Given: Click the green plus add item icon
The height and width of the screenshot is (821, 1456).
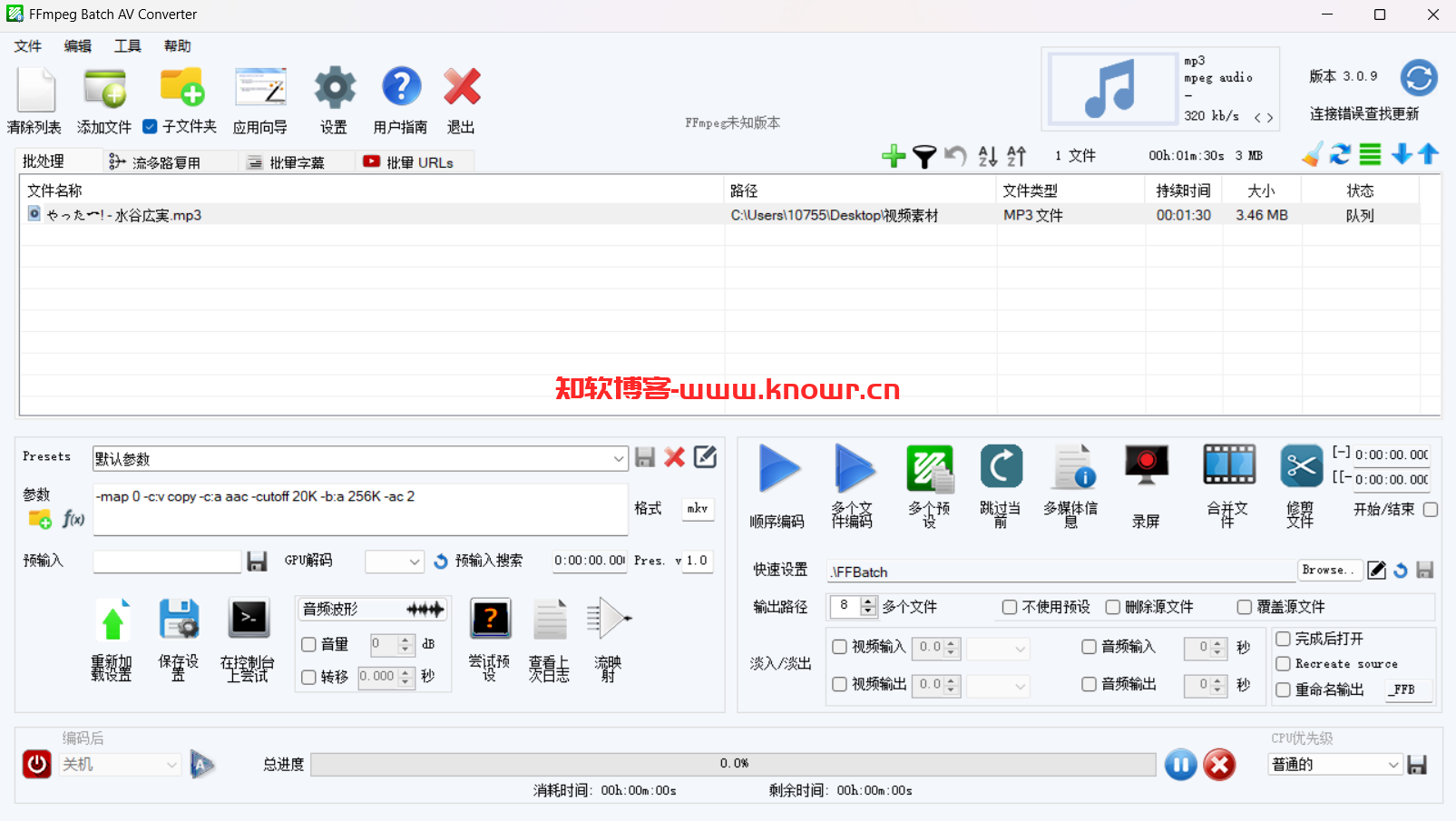Looking at the screenshot, I should point(894,156).
